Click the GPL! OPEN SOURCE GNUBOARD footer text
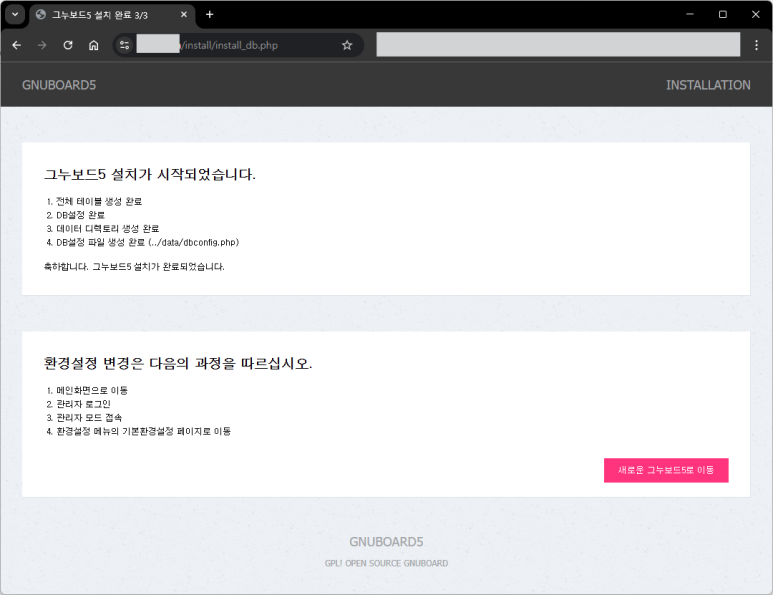This screenshot has width=773, height=595. (386, 563)
